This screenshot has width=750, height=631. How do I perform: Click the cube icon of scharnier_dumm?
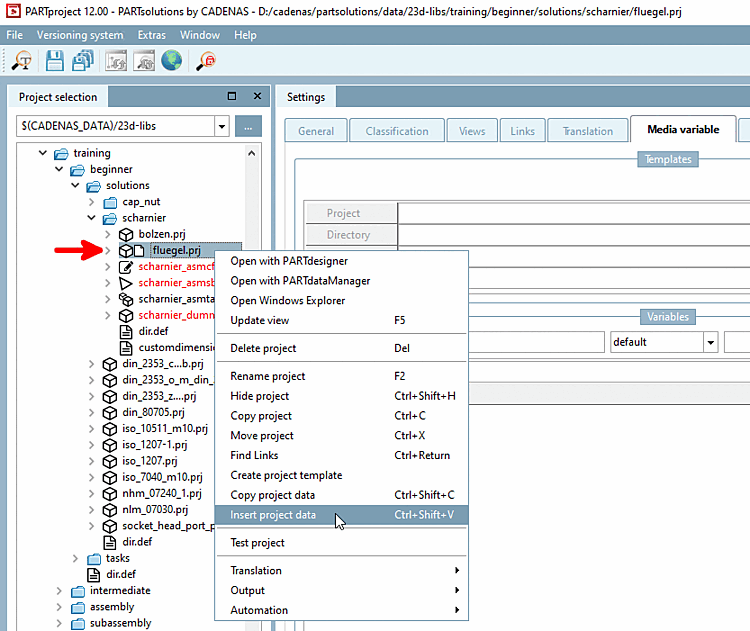tap(126, 316)
